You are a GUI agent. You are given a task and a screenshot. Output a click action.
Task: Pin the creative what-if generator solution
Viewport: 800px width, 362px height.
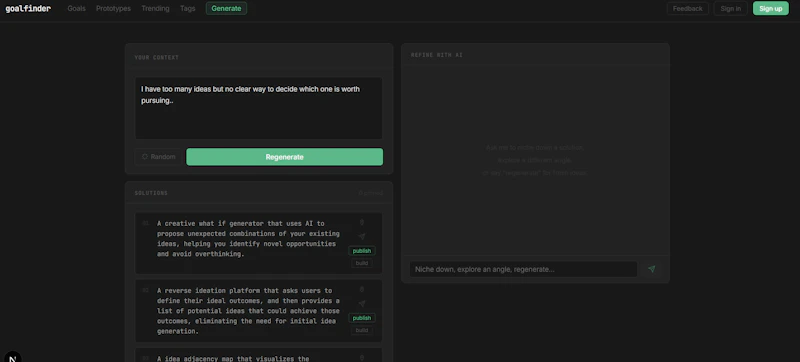point(362,222)
